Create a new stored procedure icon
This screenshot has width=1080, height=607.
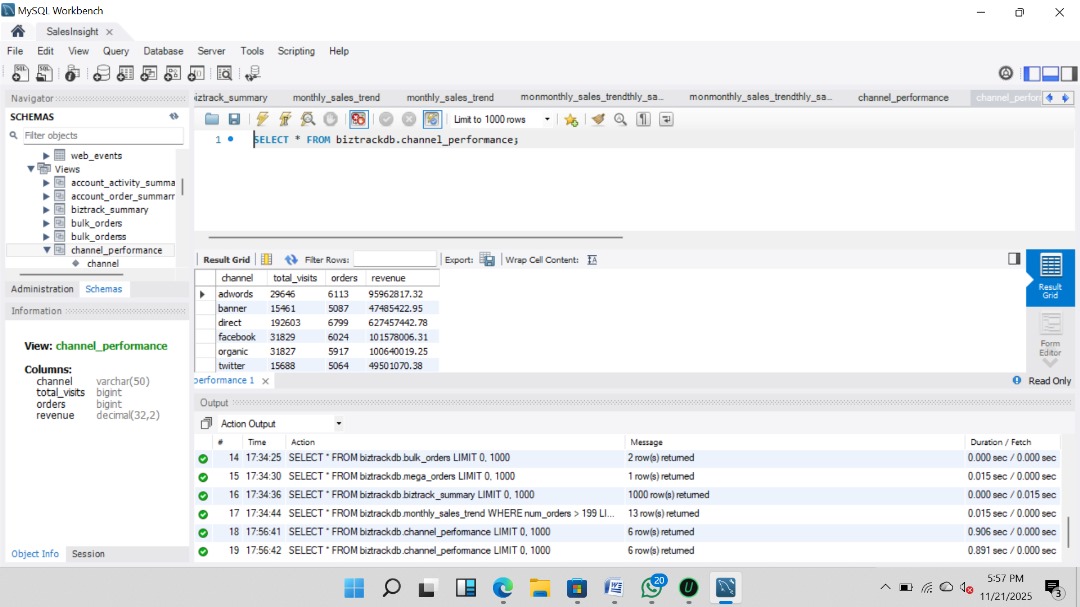tap(173, 73)
